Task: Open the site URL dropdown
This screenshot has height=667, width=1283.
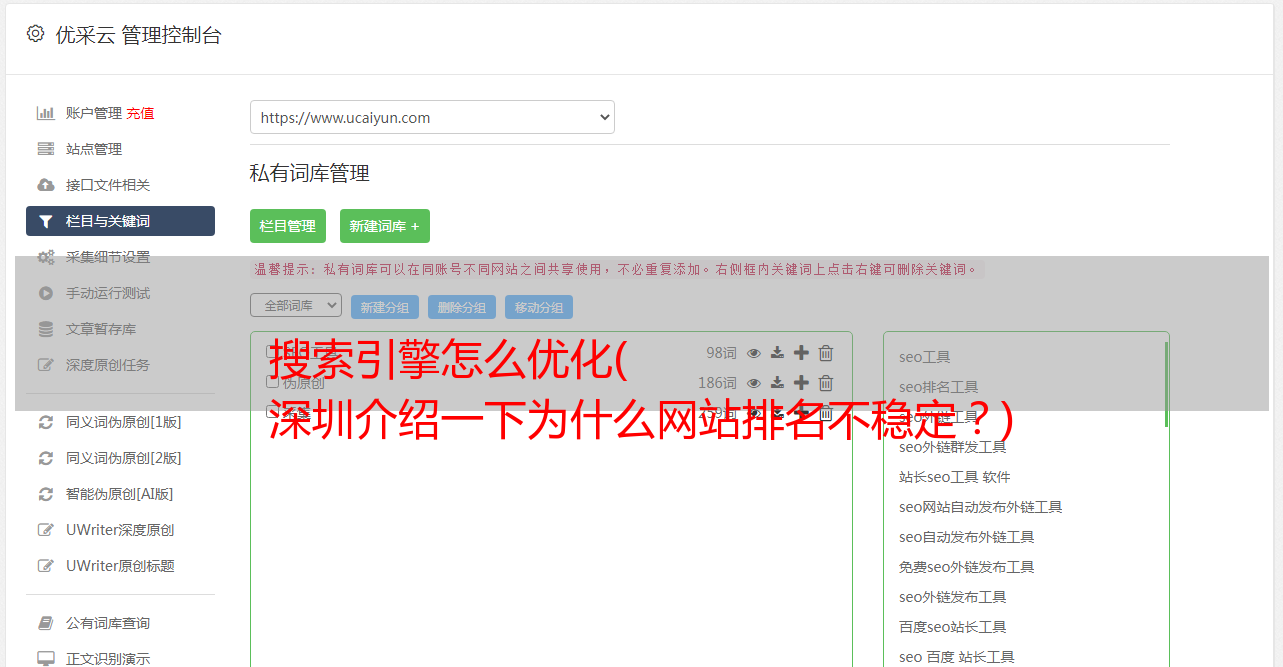Action: point(432,117)
